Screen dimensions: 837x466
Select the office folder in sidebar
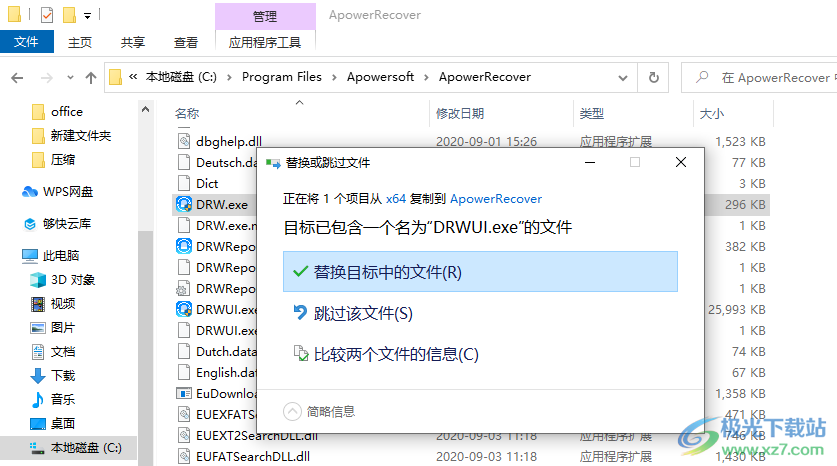[67, 112]
